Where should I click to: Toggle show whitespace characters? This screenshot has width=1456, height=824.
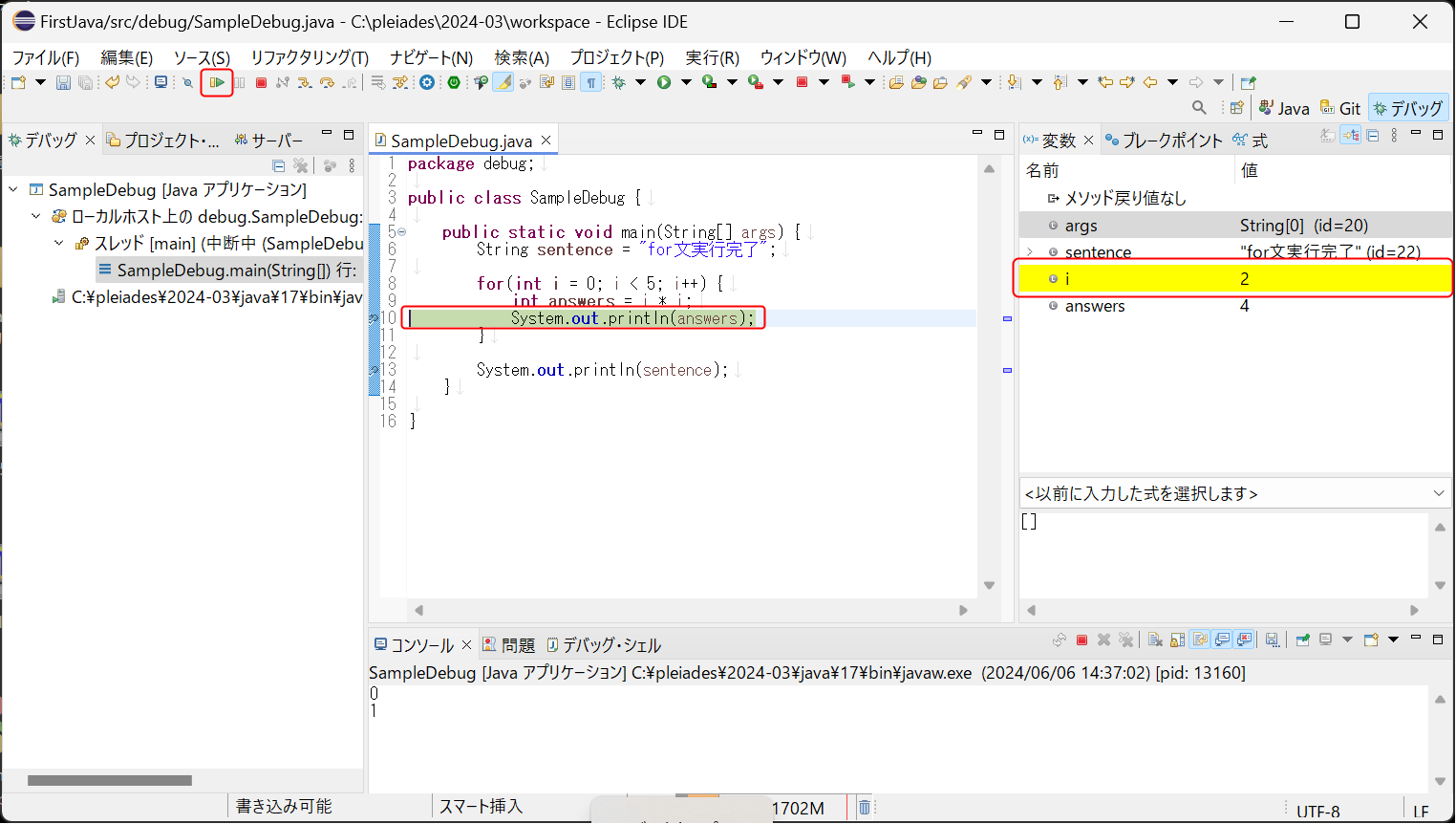click(591, 82)
